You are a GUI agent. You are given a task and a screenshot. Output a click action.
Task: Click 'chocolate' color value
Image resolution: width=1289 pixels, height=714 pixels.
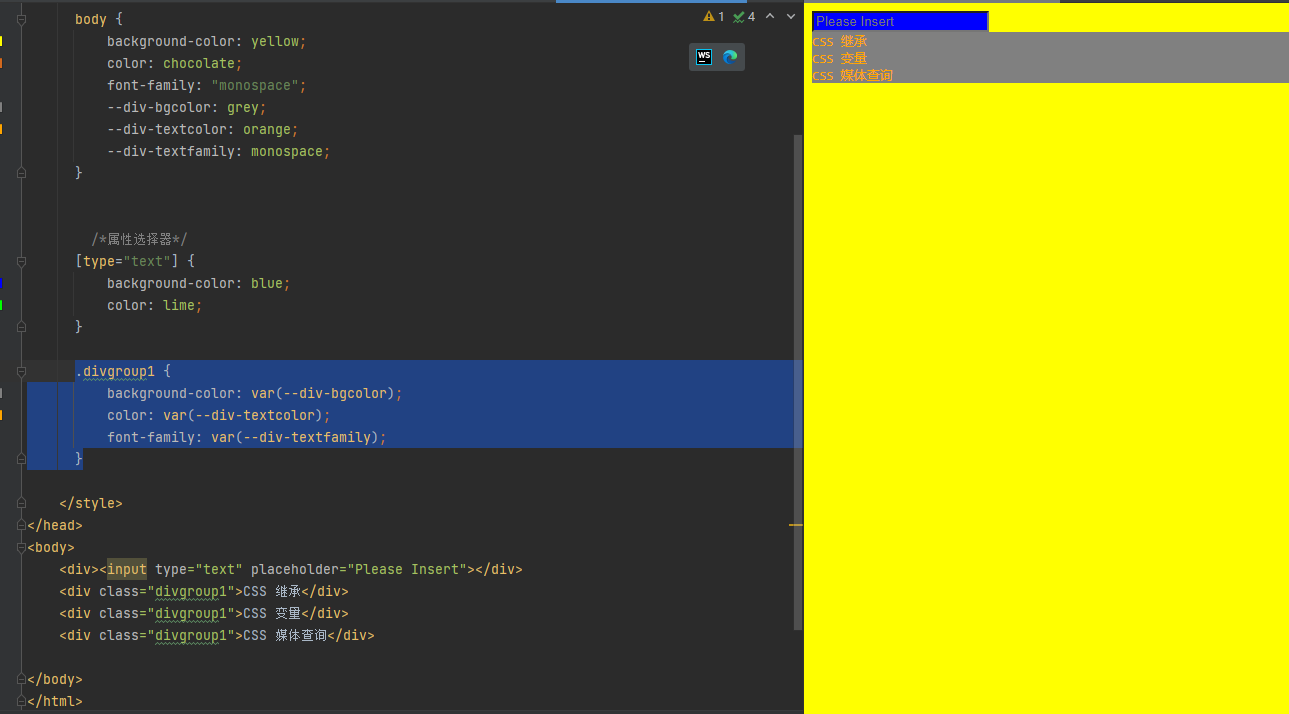(199, 63)
